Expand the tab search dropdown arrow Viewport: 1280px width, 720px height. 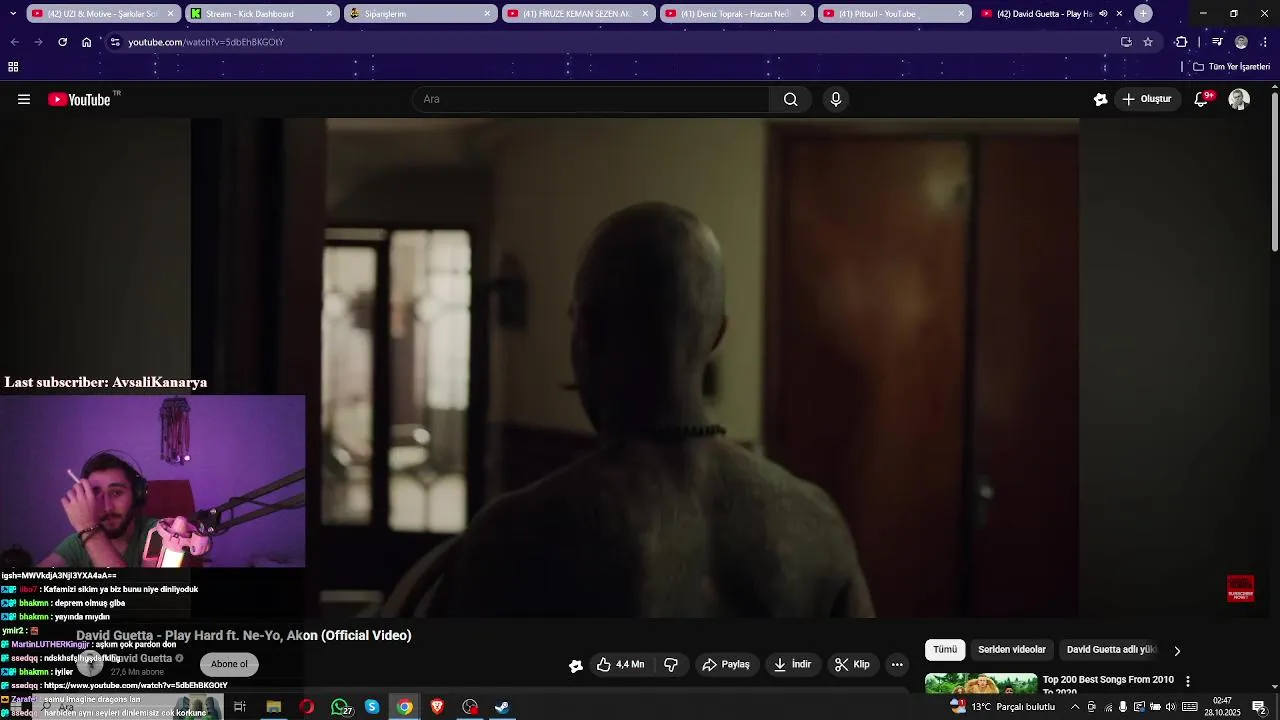coord(12,14)
